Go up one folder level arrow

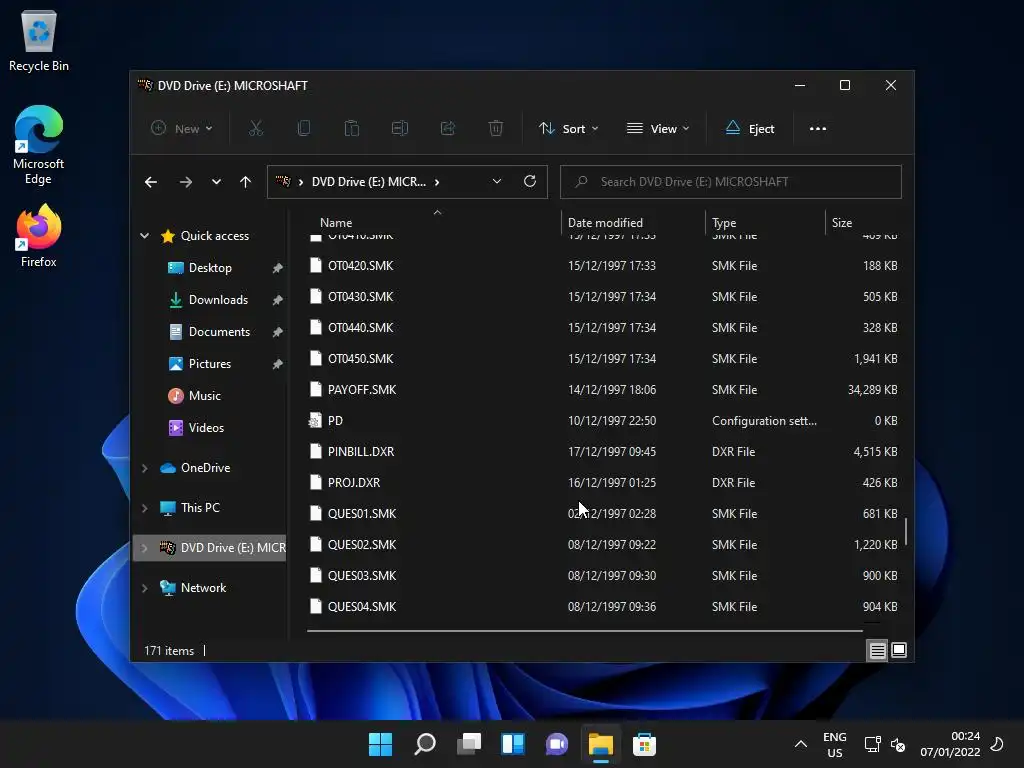[246, 182]
